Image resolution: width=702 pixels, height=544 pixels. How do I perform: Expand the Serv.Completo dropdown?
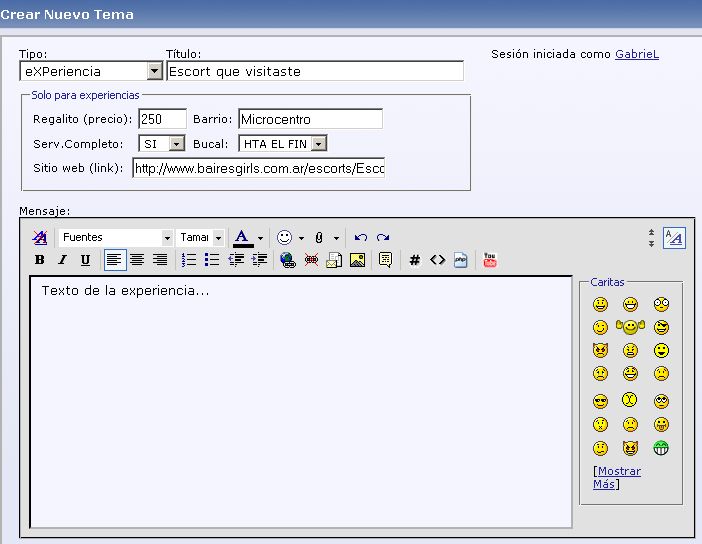coord(176,144)
